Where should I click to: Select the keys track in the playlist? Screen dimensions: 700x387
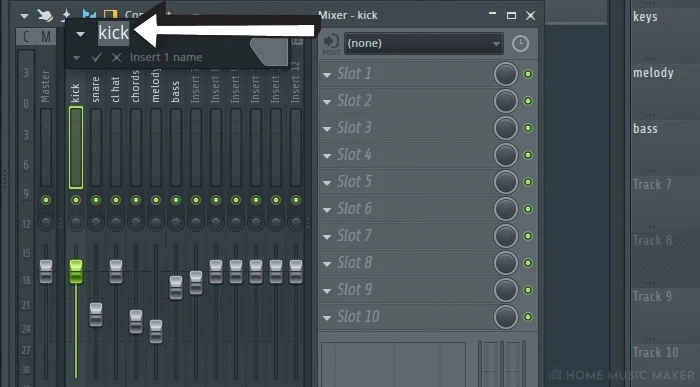pos(645,17)
